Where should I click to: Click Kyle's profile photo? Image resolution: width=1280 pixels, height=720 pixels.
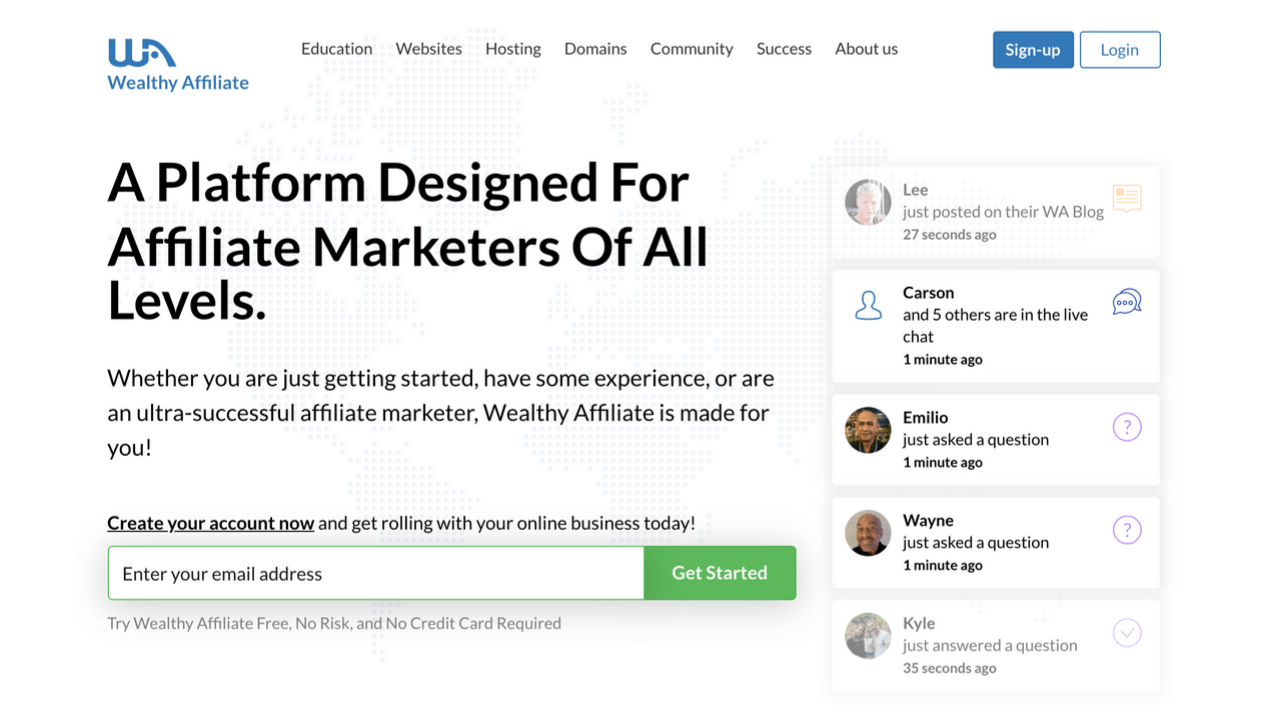point(868,636)
